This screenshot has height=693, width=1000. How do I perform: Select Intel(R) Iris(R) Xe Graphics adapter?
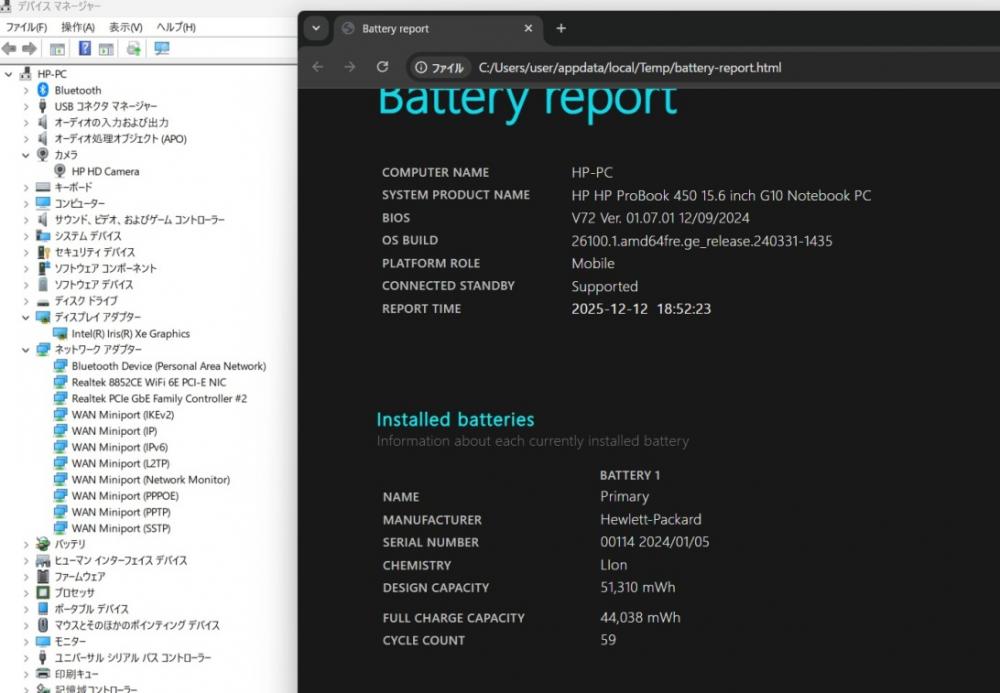[x=130, y=334]
